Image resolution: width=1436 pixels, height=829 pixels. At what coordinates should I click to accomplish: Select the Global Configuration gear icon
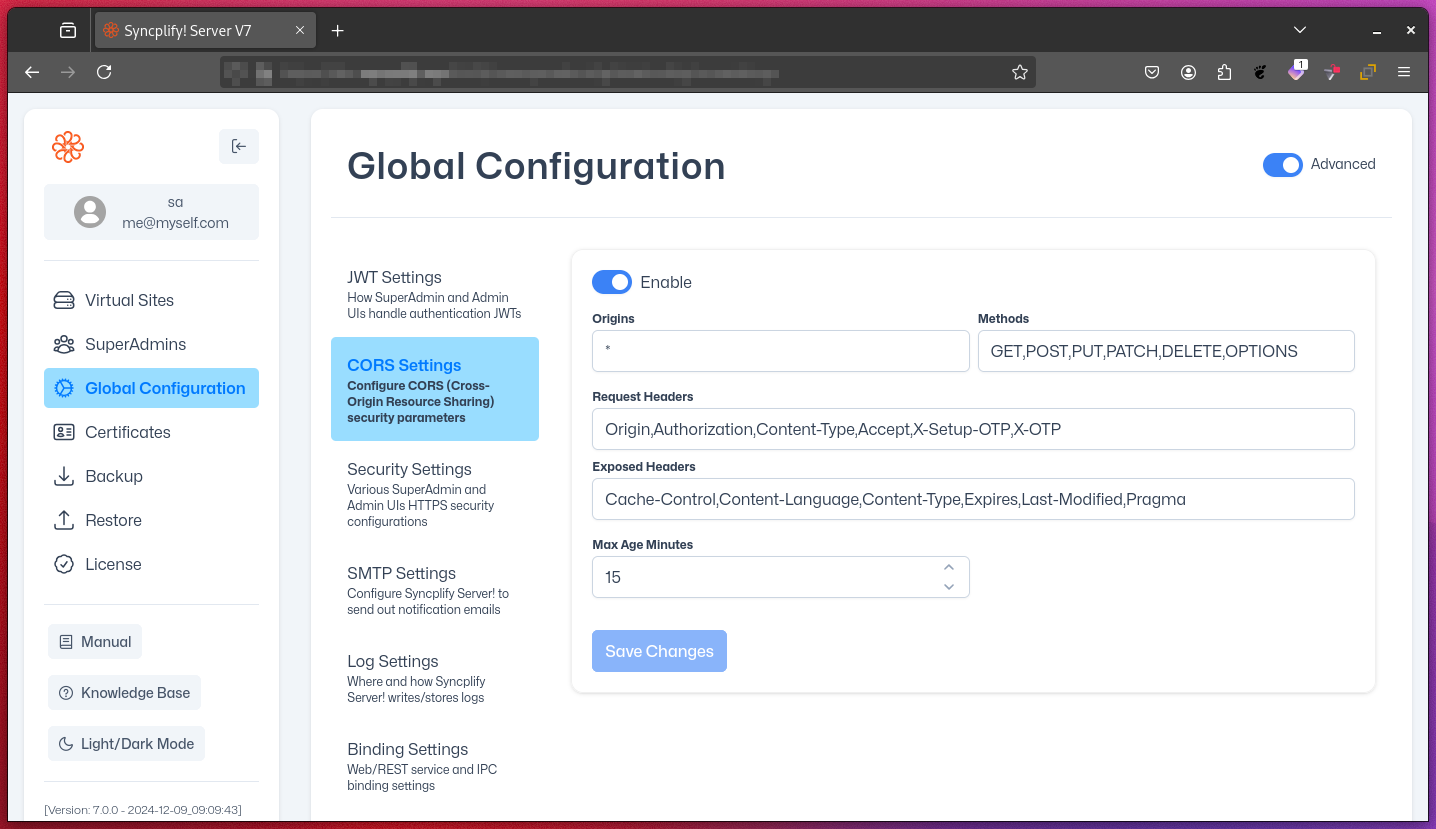point(63,388)
